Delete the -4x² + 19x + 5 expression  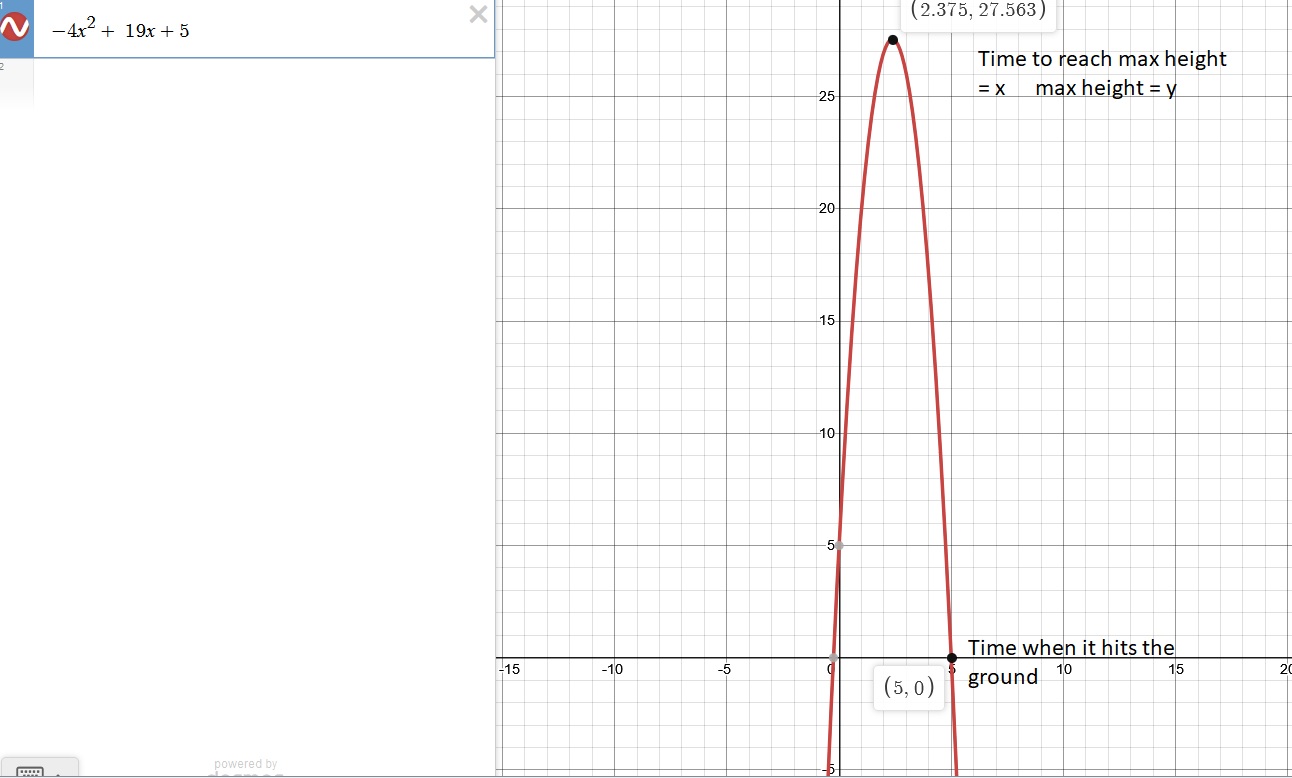(x=479, y=14)
